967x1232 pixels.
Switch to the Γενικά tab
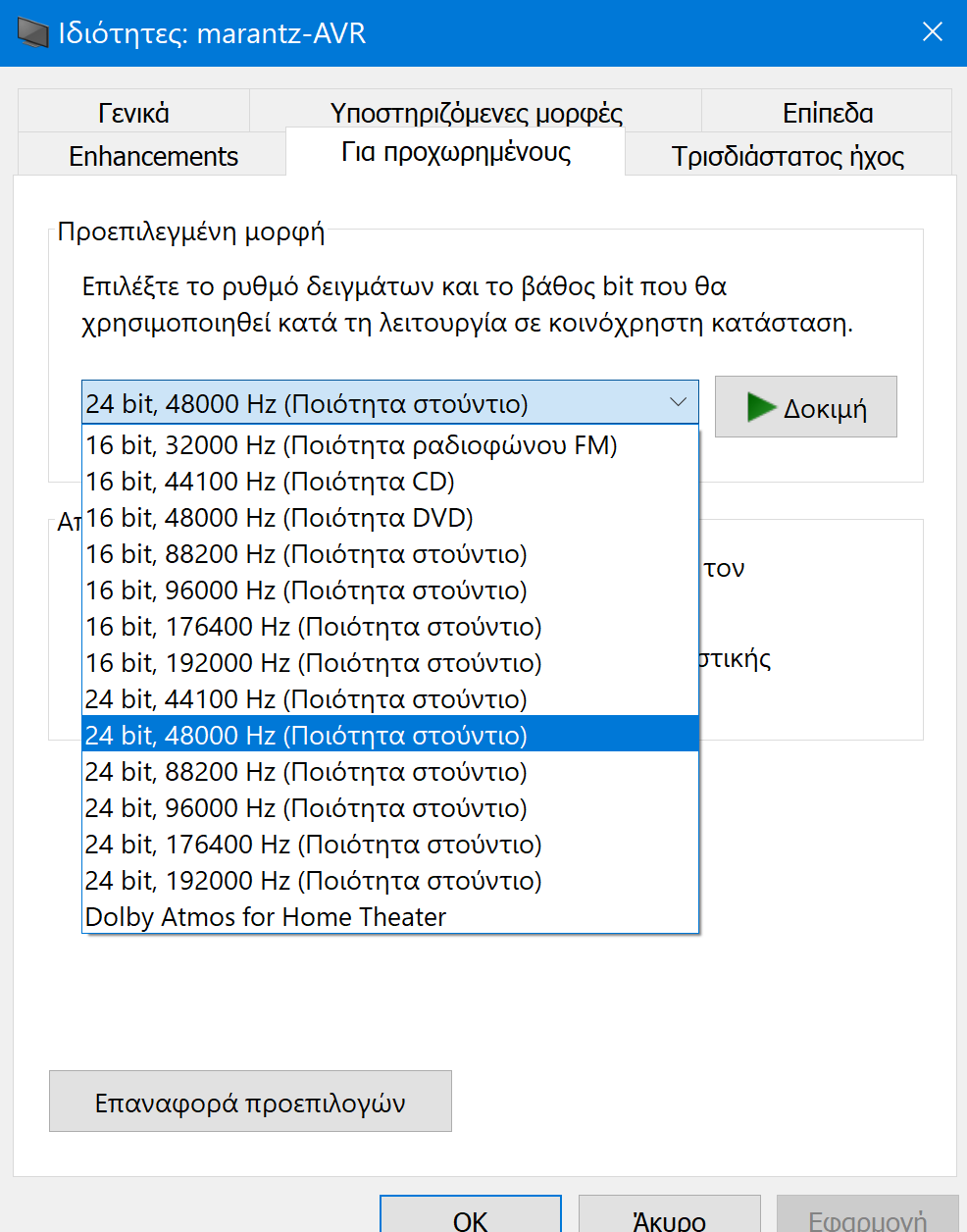(x=132, y=112)
